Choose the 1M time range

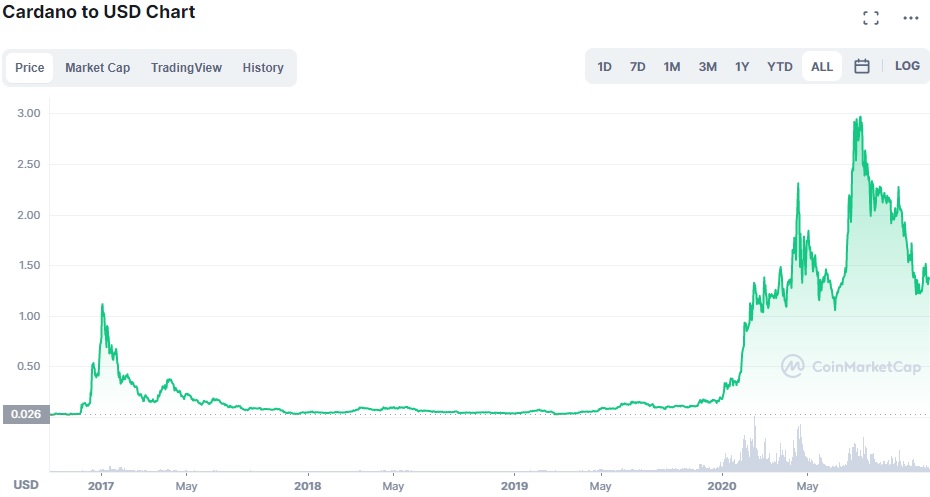[672, 67]
